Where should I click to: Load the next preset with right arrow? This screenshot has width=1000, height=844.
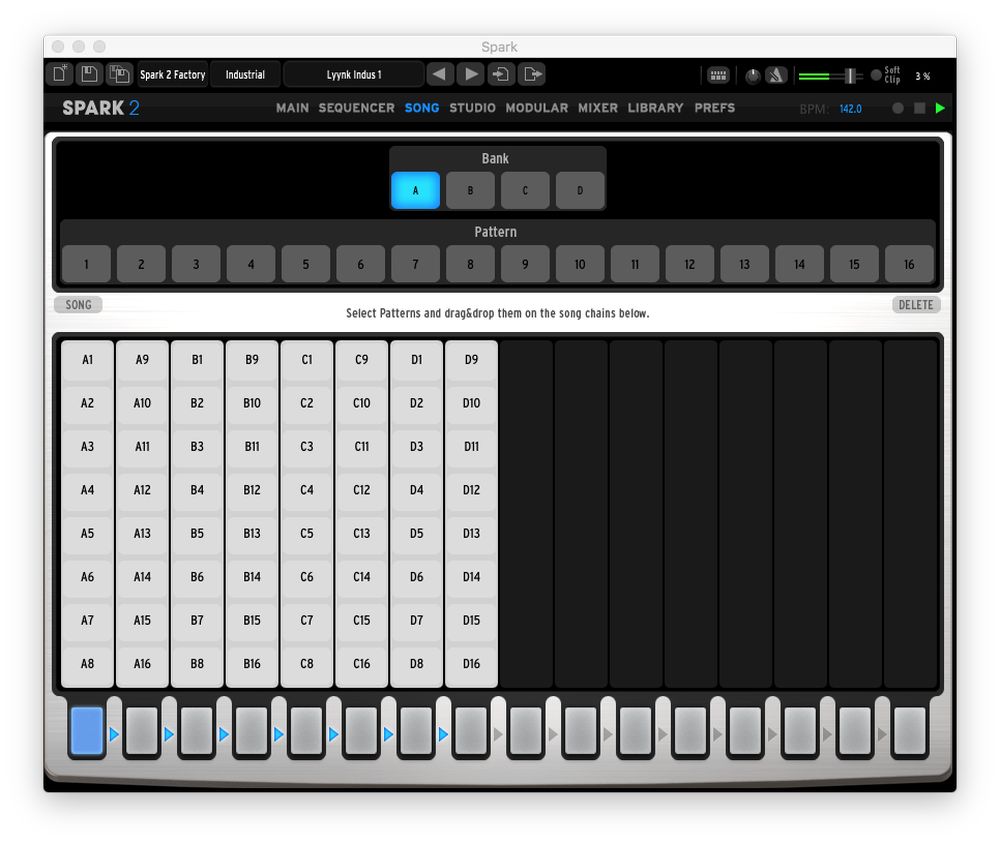(470, 74)
